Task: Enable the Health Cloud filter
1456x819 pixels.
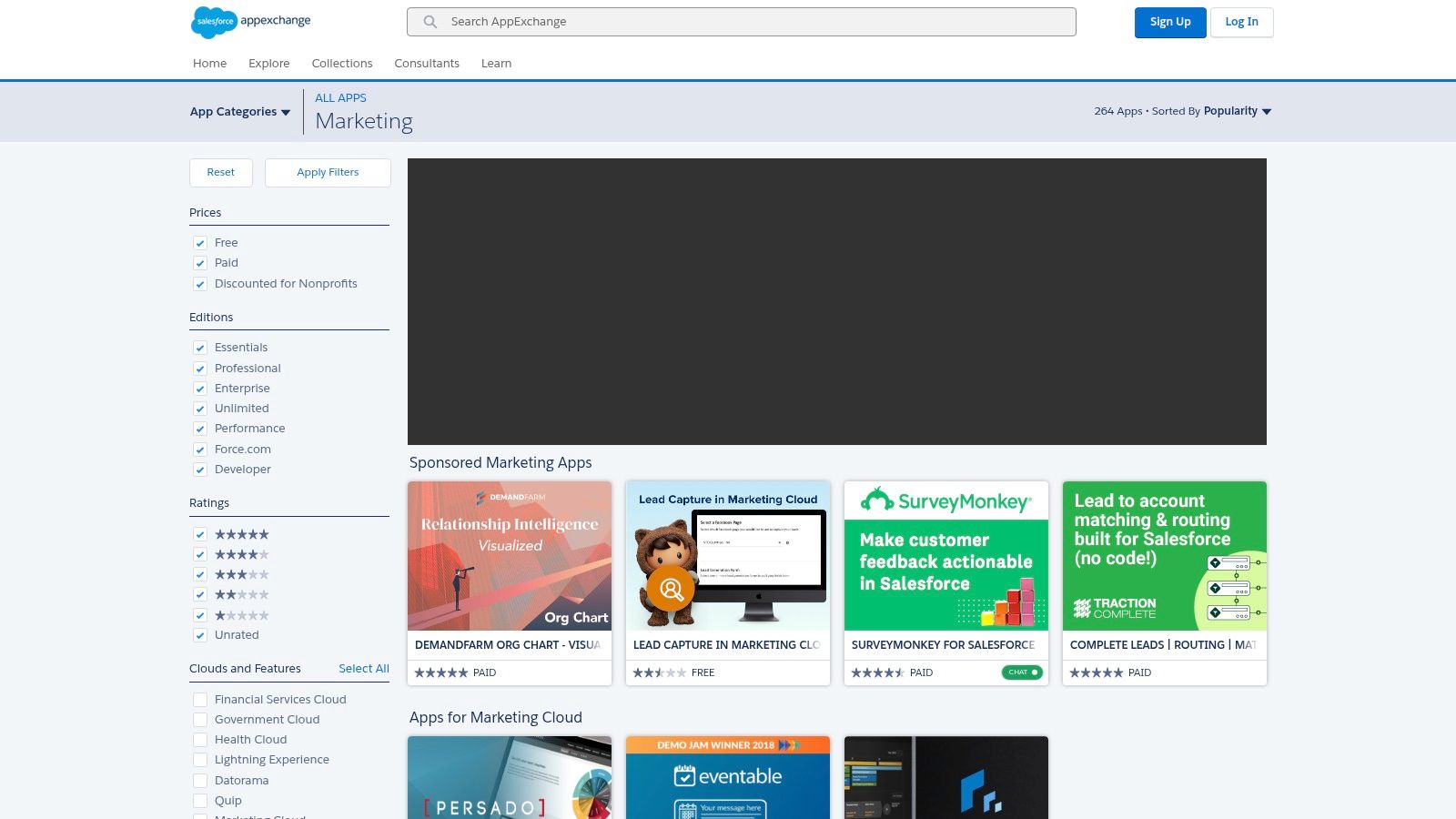Action: click(200, 740)
